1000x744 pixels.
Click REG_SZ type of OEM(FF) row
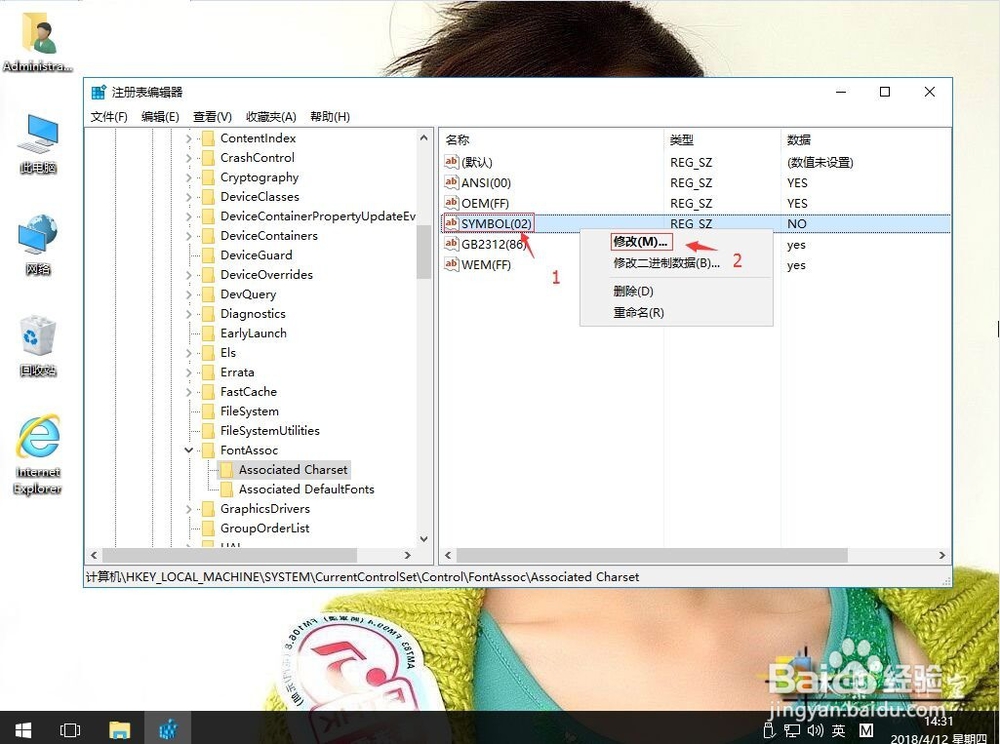coord(691,203)
